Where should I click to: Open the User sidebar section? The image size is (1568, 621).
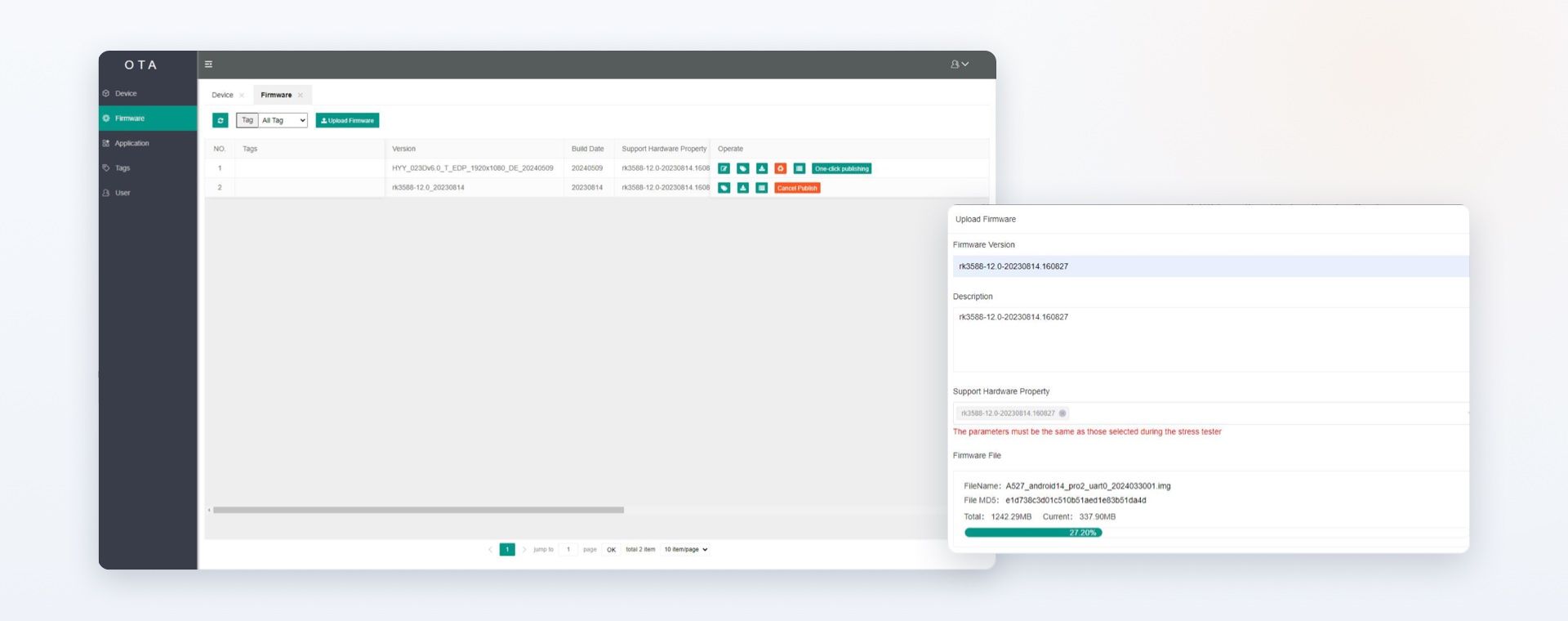(x=148, y=193)
